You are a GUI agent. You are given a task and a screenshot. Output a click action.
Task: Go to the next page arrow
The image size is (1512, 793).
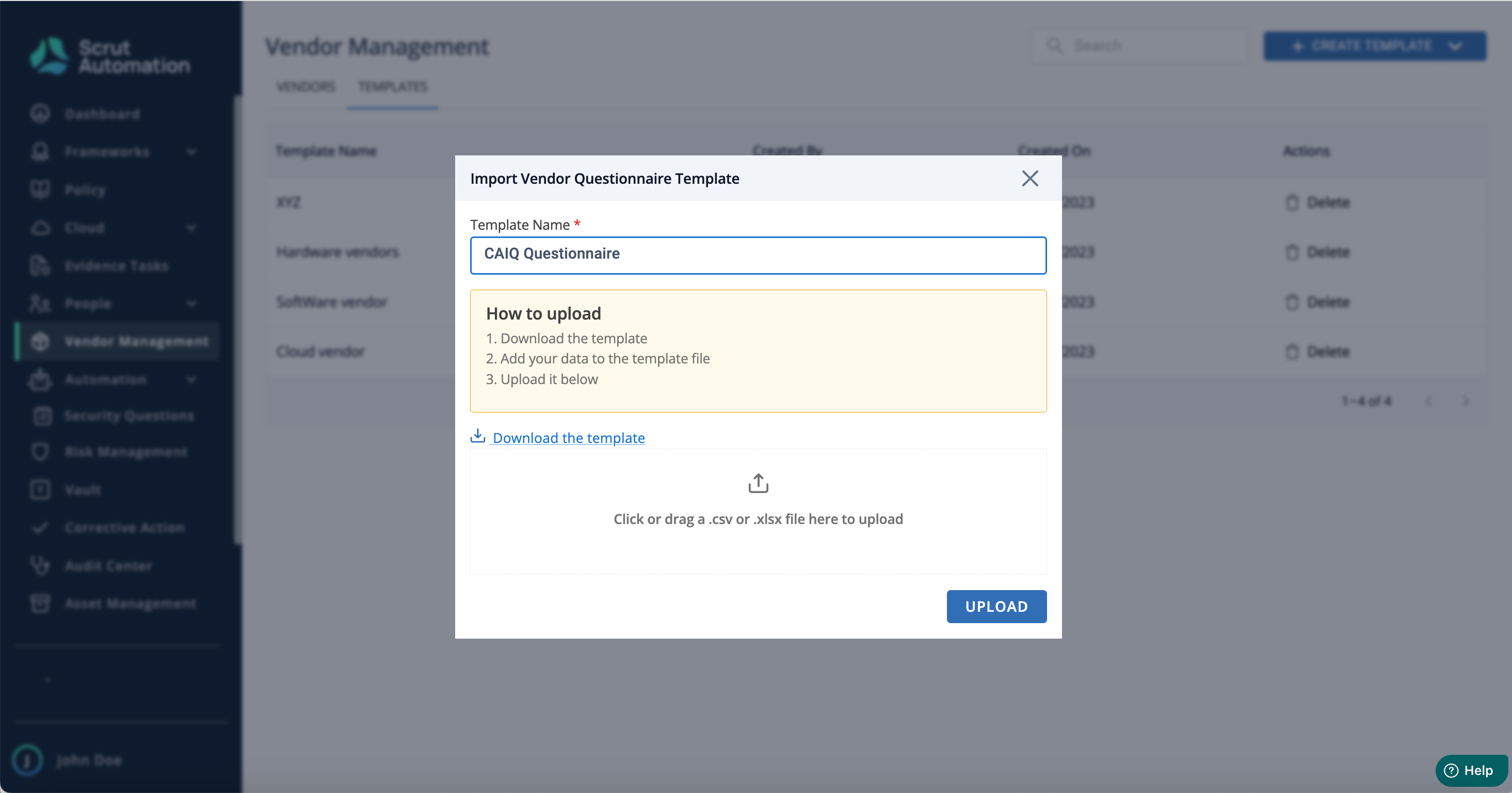[x=1466, y=401]
